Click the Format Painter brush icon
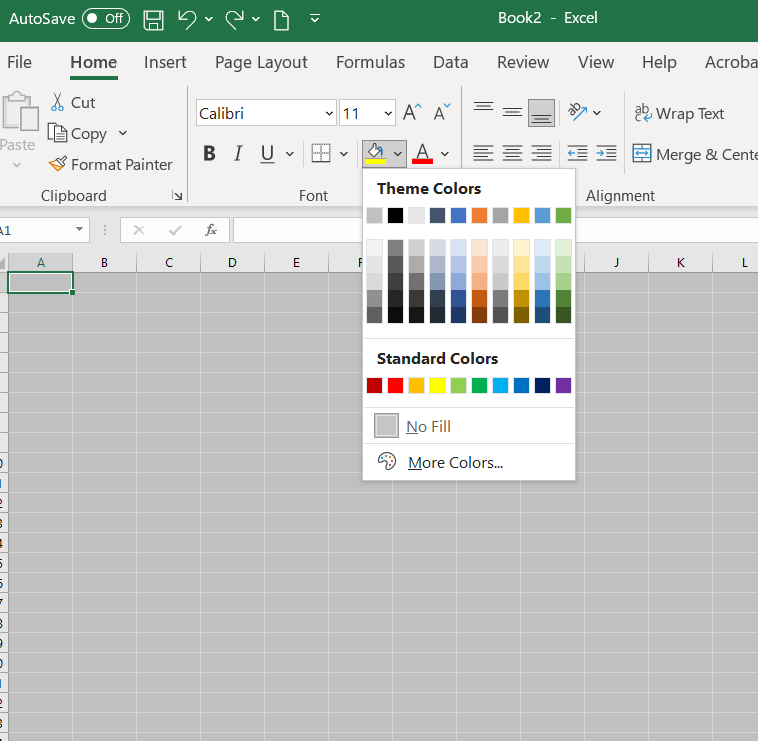 [56, 164]
